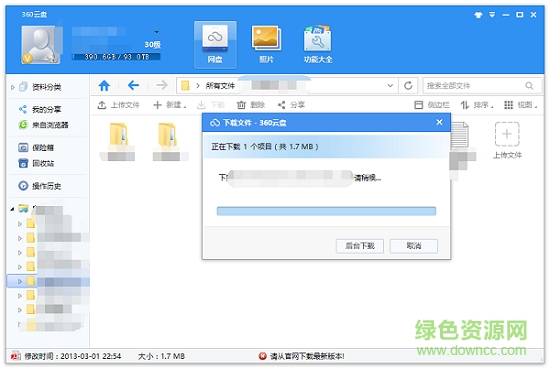Open 保险箱 safe box in sidebar

43,148
